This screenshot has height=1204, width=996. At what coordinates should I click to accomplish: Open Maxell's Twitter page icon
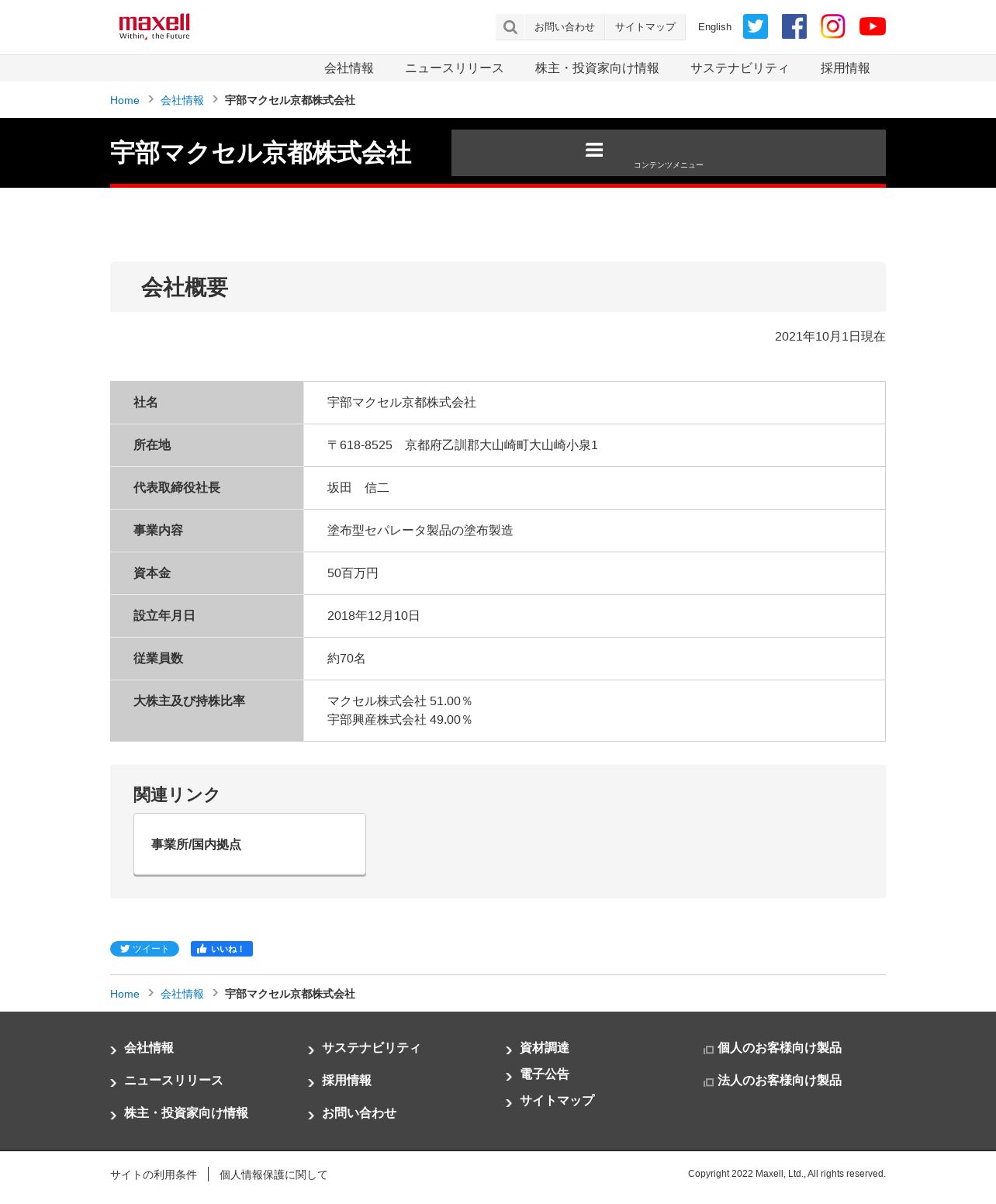click(x=756, y=26)
